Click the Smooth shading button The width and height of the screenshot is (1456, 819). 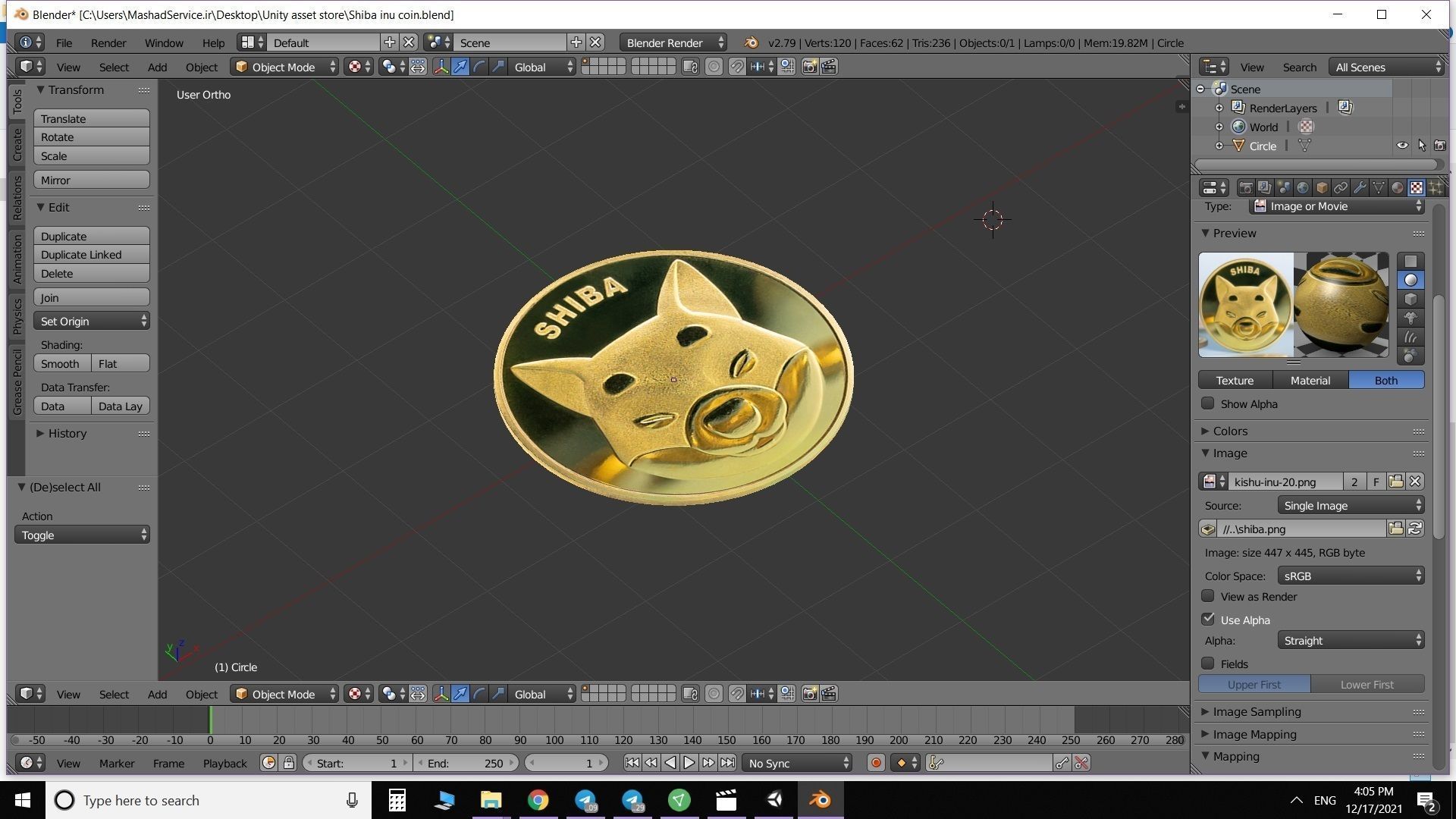[x=62, y=363]
